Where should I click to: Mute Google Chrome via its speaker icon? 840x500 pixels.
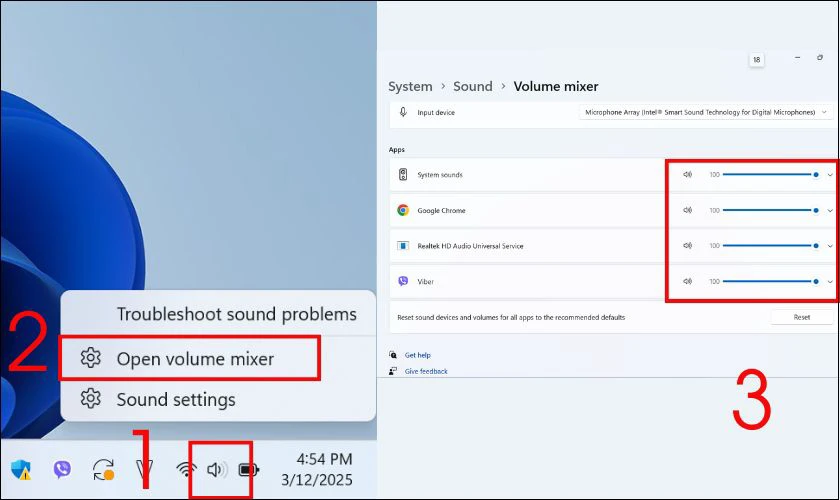click(x=687, y=210)
